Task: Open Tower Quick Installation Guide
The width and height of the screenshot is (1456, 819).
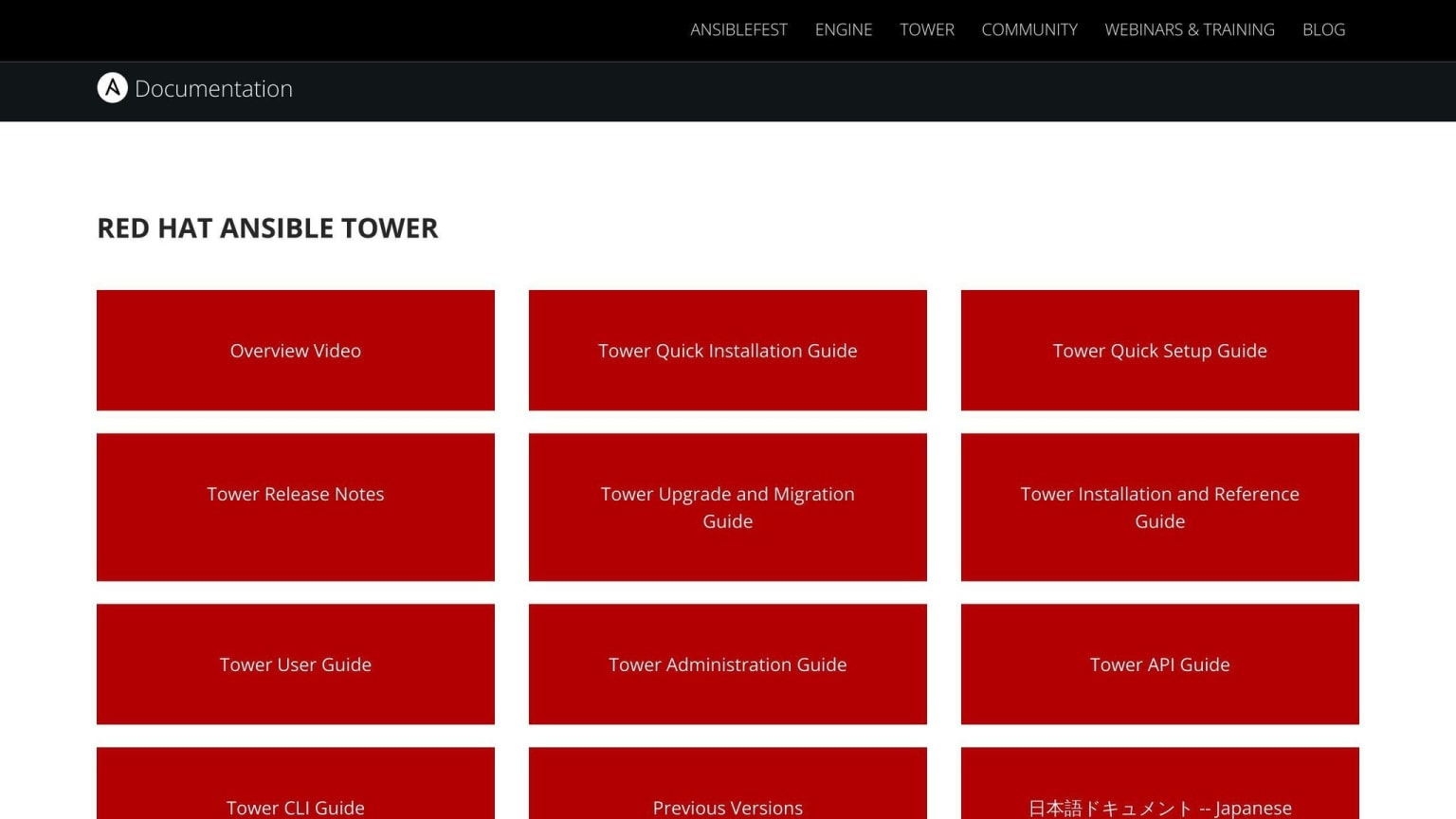Action: coord(728,351)
